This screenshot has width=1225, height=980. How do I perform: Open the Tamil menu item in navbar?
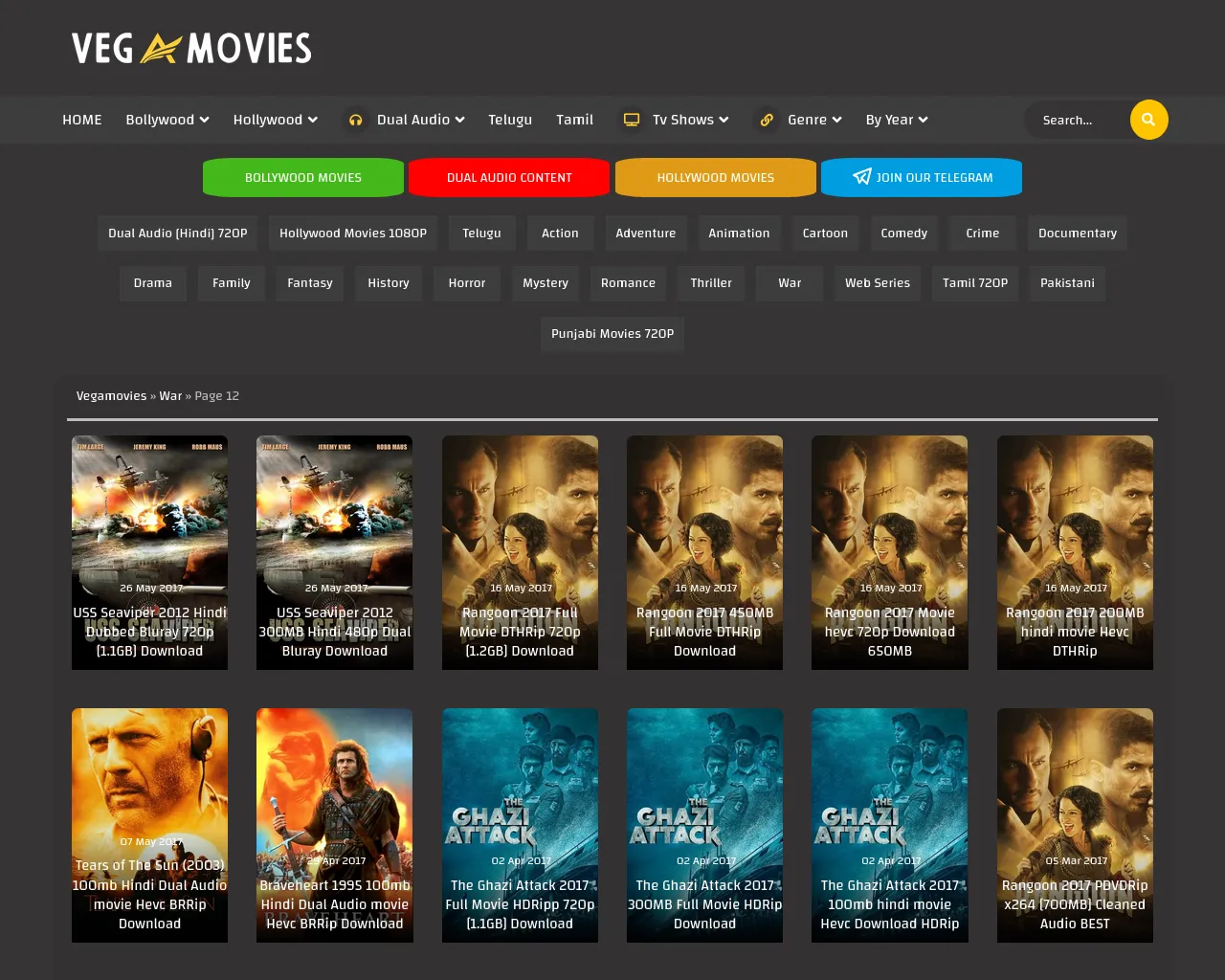pos(575,120)
